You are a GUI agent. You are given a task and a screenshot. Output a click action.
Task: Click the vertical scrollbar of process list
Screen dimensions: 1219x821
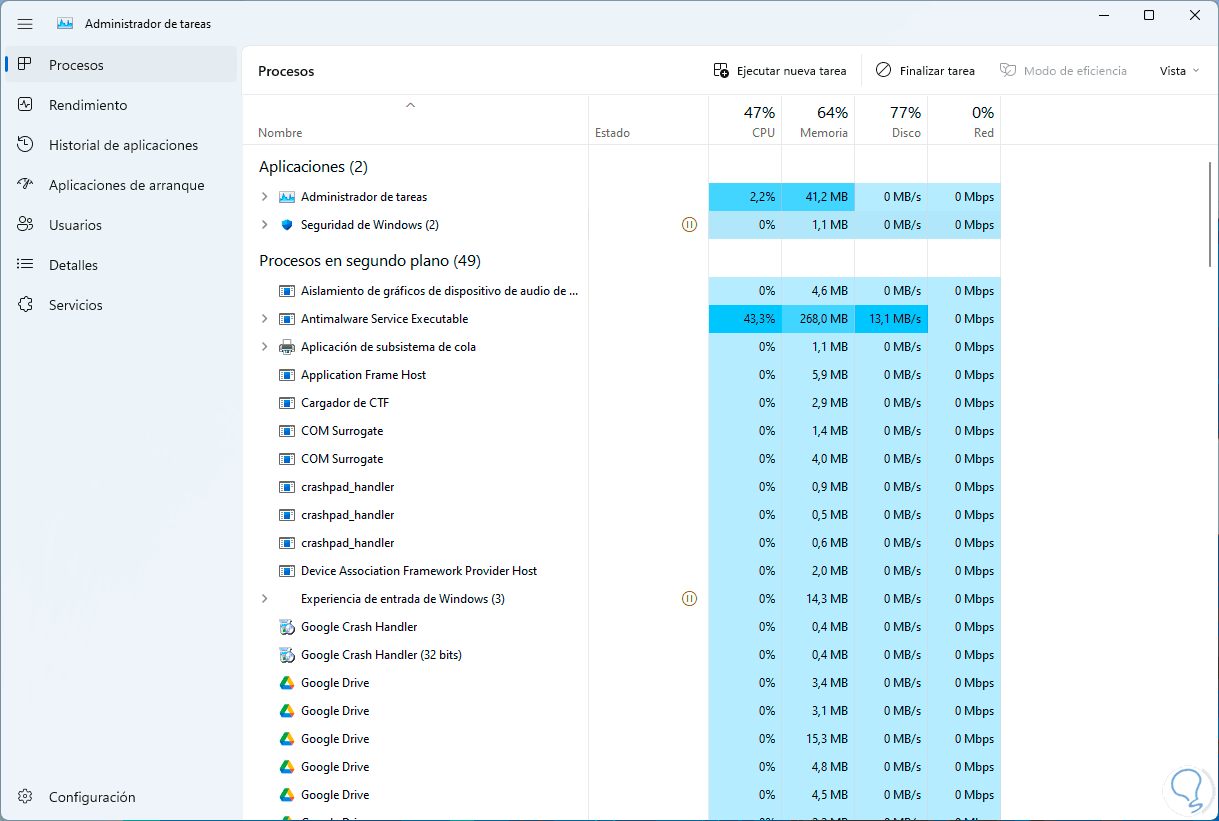[x=1209, y=215]
